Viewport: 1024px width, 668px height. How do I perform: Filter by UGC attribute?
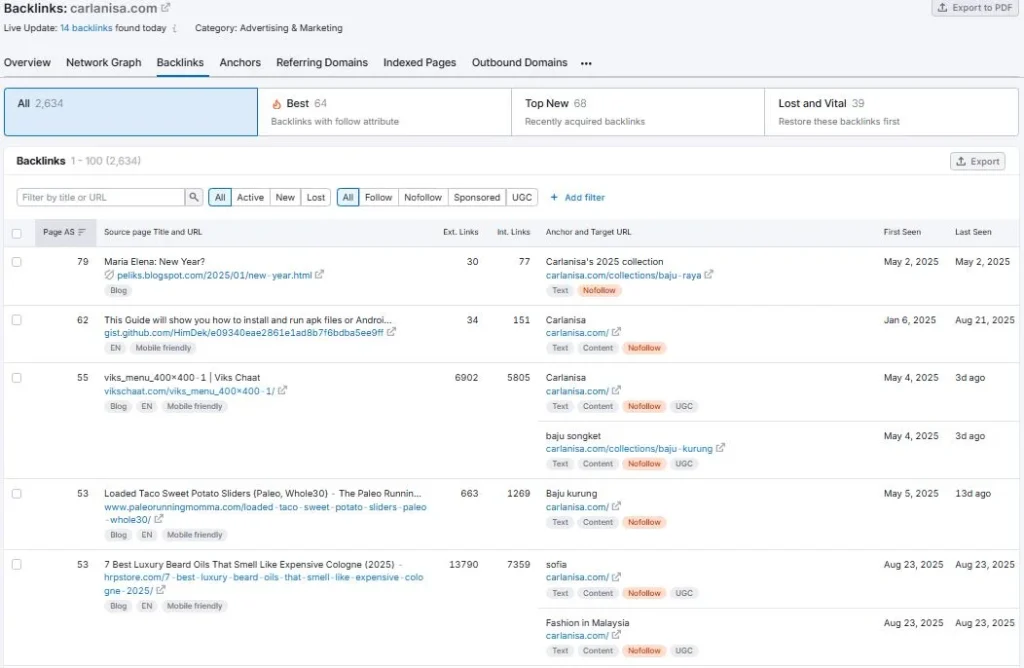(x=522, y=197)
